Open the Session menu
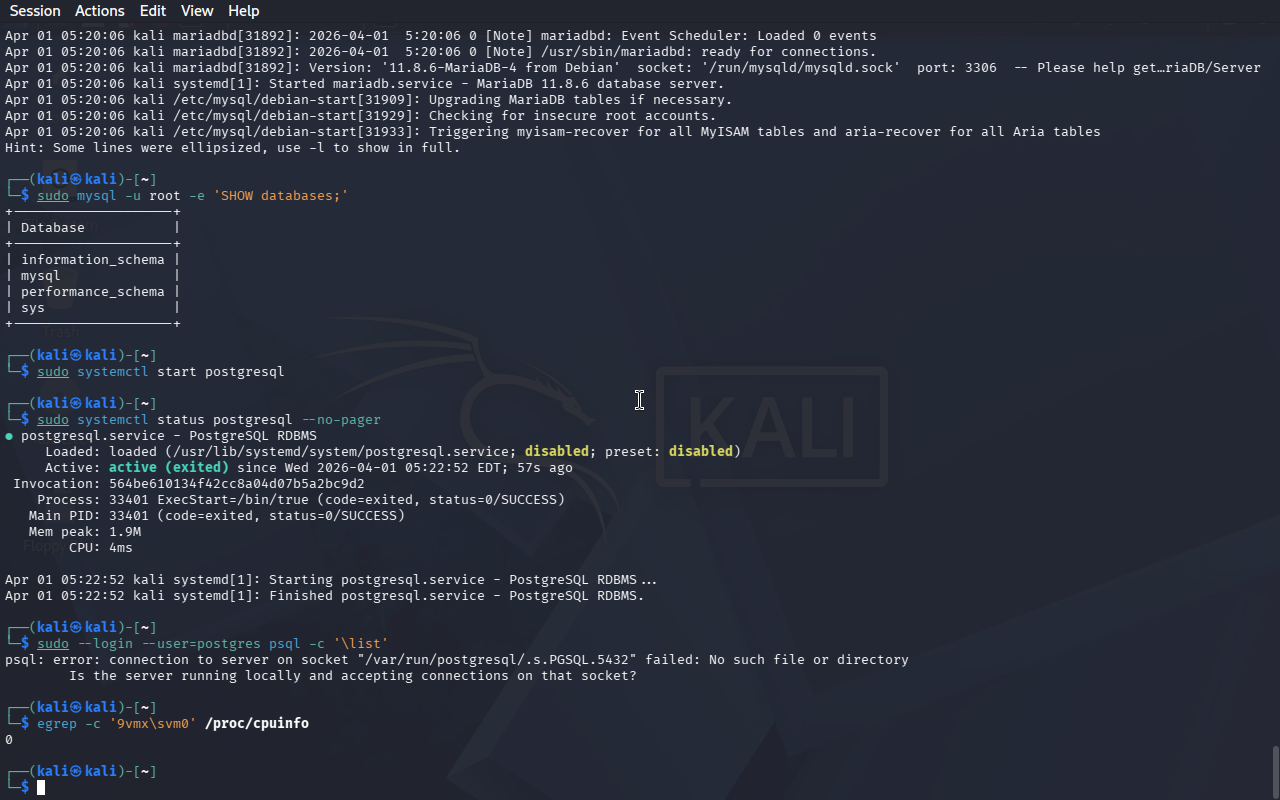This screenshot has width=1280, height=800. (35, 11)
